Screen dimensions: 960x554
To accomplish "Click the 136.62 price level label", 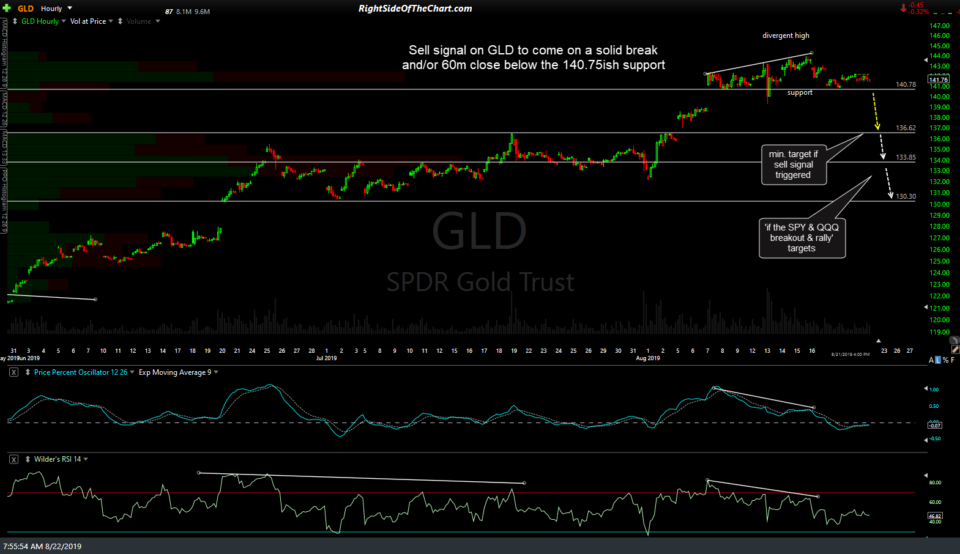I will pyautogui.click(x=906, y=128).
